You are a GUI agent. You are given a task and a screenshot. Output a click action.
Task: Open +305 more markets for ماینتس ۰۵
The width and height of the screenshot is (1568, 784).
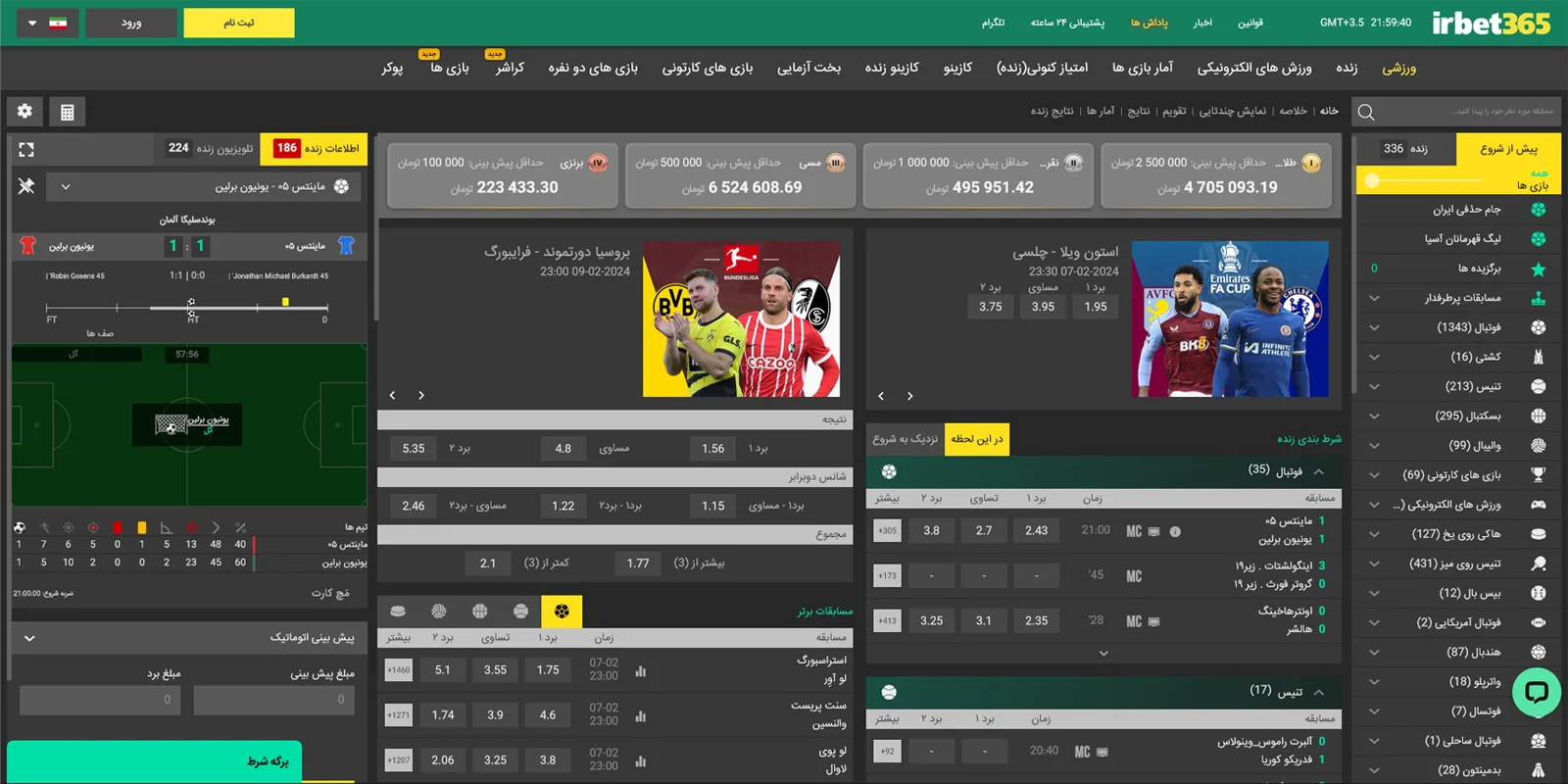point(887,531)
